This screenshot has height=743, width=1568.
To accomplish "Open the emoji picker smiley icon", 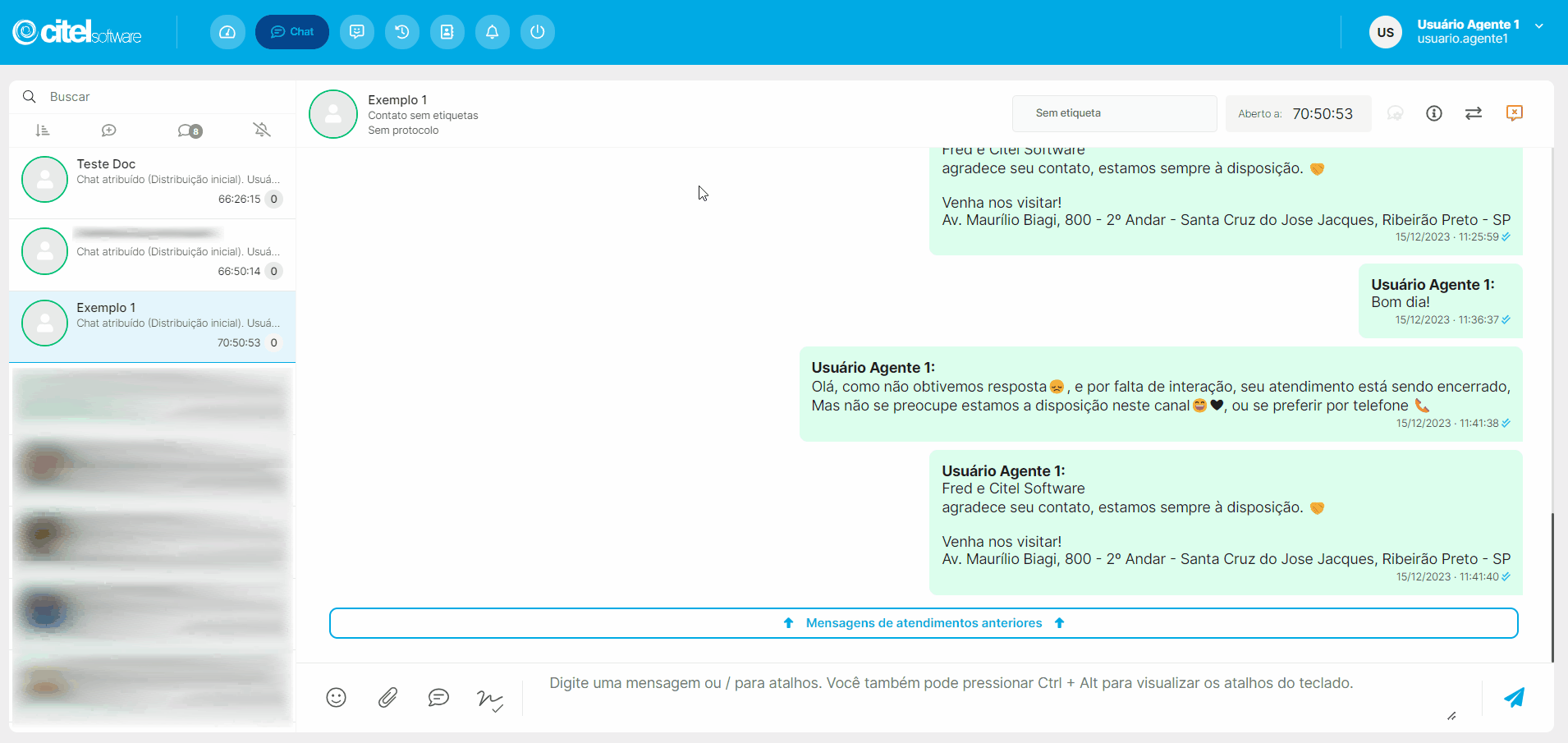I will click(337, 698).
